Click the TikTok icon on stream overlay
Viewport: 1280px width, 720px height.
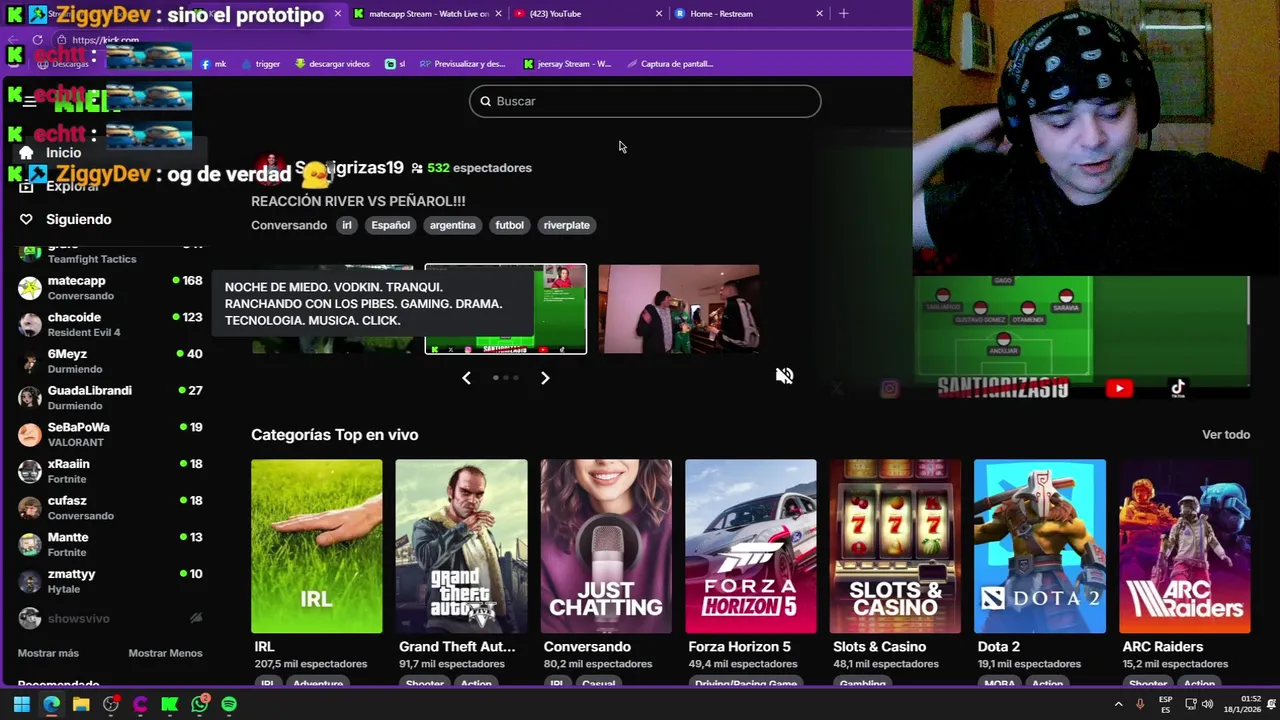[x=1177, y=389]
